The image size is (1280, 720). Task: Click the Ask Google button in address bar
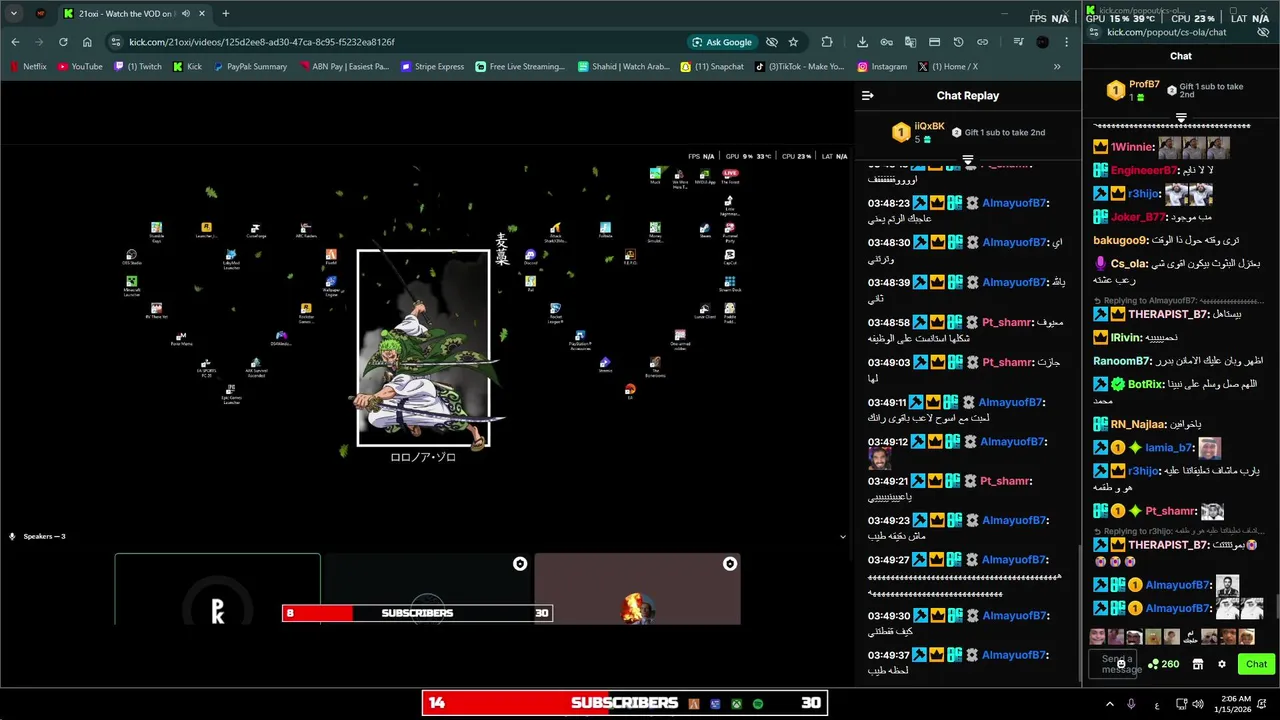[721, 42]
